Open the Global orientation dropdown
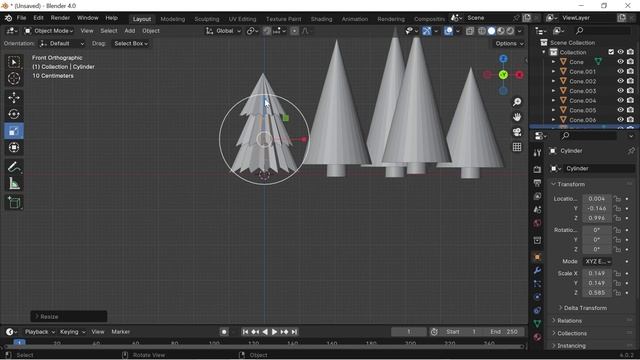Image resolution: width=640 pixels, height=360 pixels. click(x=223, y=31)
